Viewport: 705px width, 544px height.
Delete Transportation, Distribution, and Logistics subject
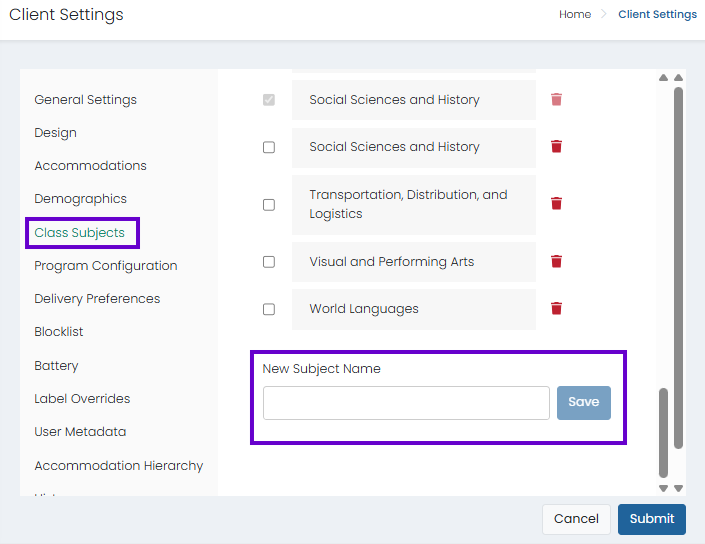coord(556,204)
